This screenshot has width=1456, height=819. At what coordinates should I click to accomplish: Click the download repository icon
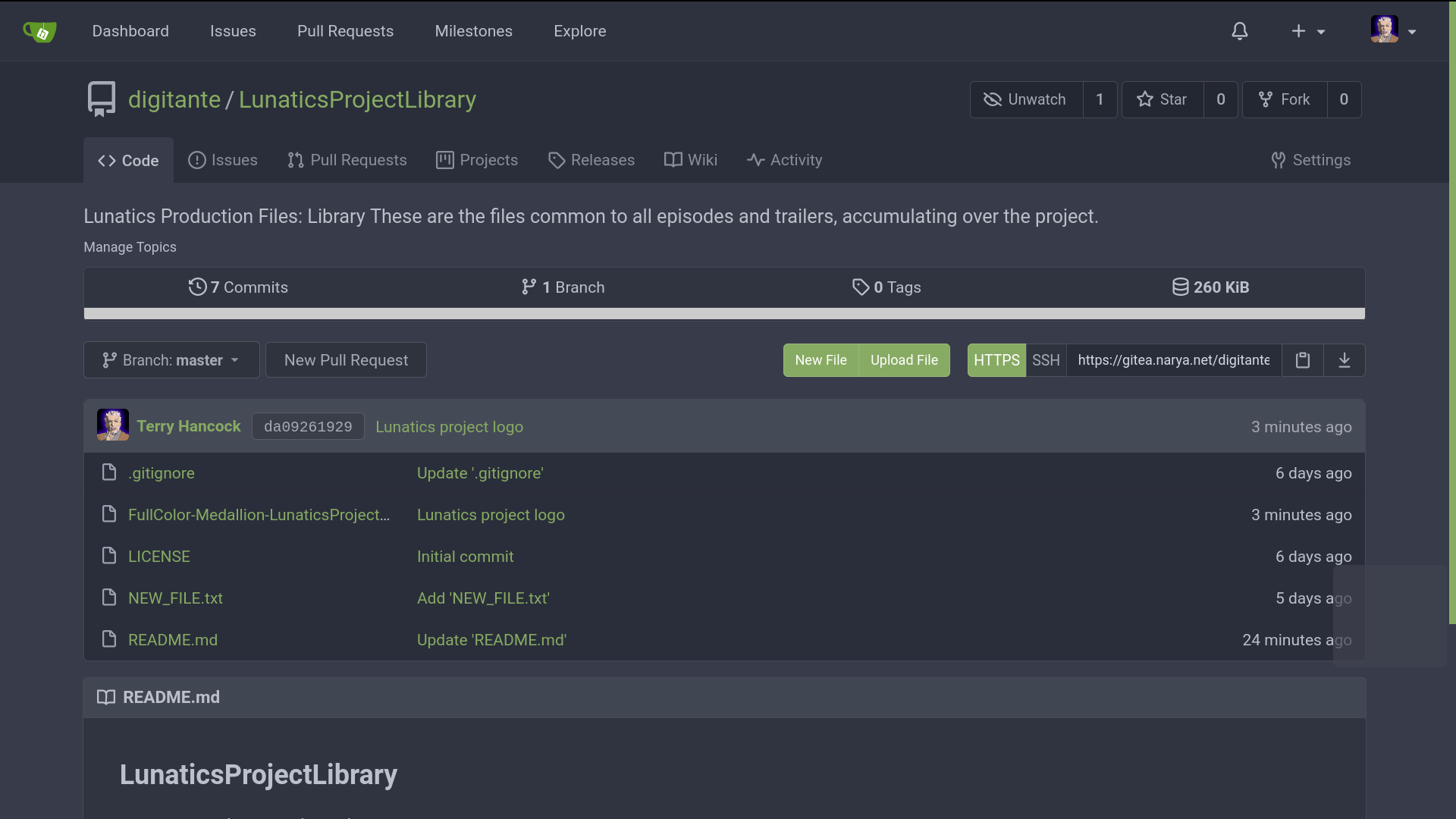(1344, 360)
